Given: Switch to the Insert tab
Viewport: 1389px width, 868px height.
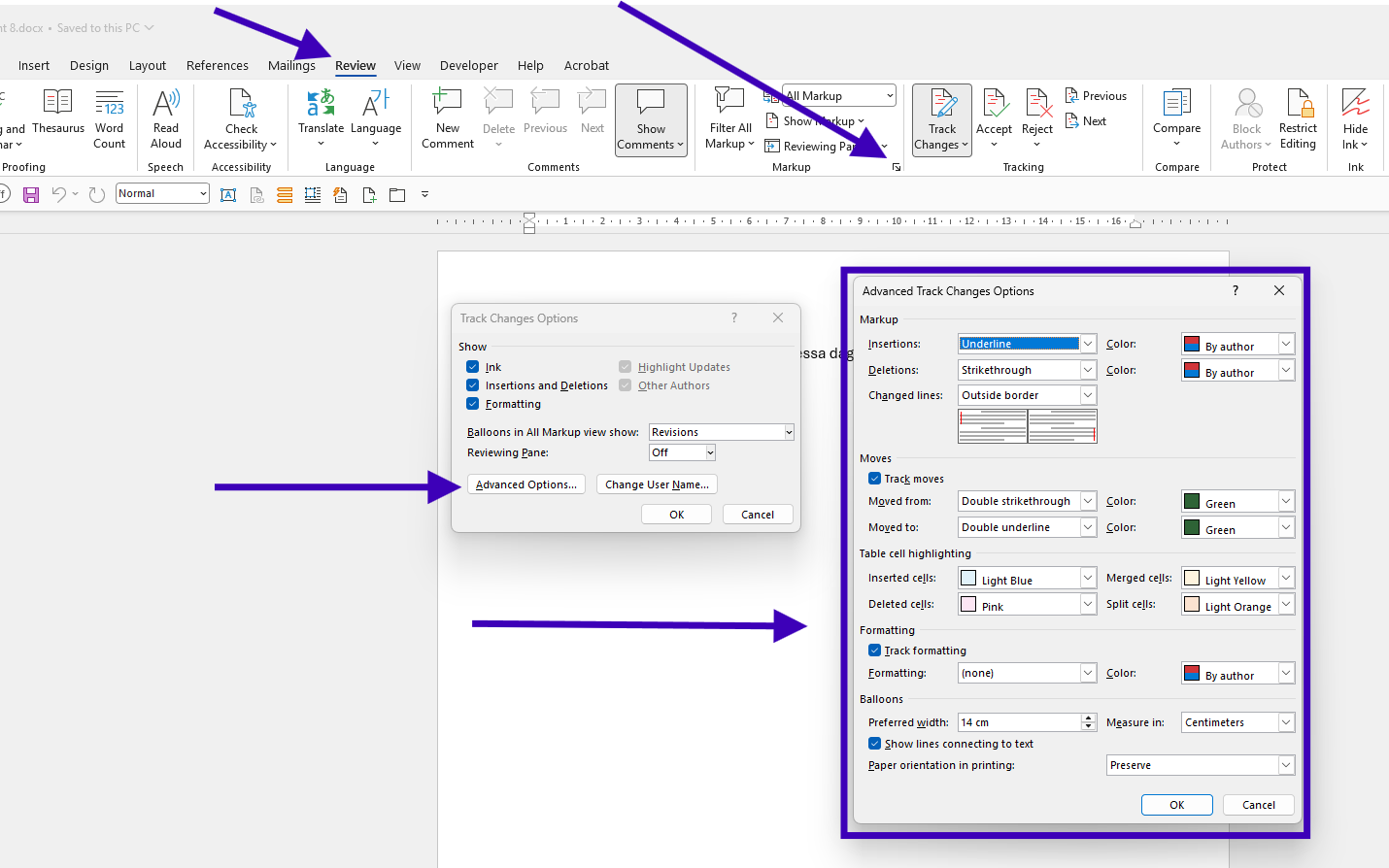Looking at the screenshot, I should (x=34, y=66).
